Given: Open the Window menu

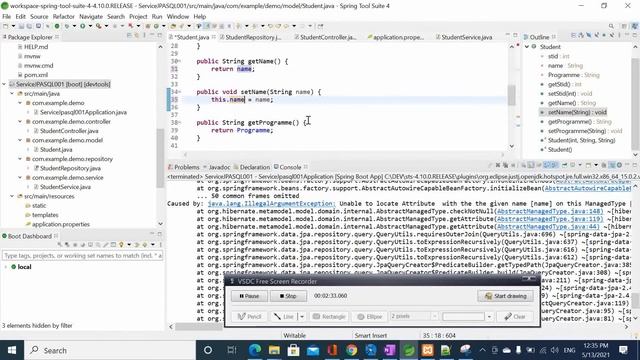Looking at the screenshot, I should pyautogui.click(x=178, y=17).
